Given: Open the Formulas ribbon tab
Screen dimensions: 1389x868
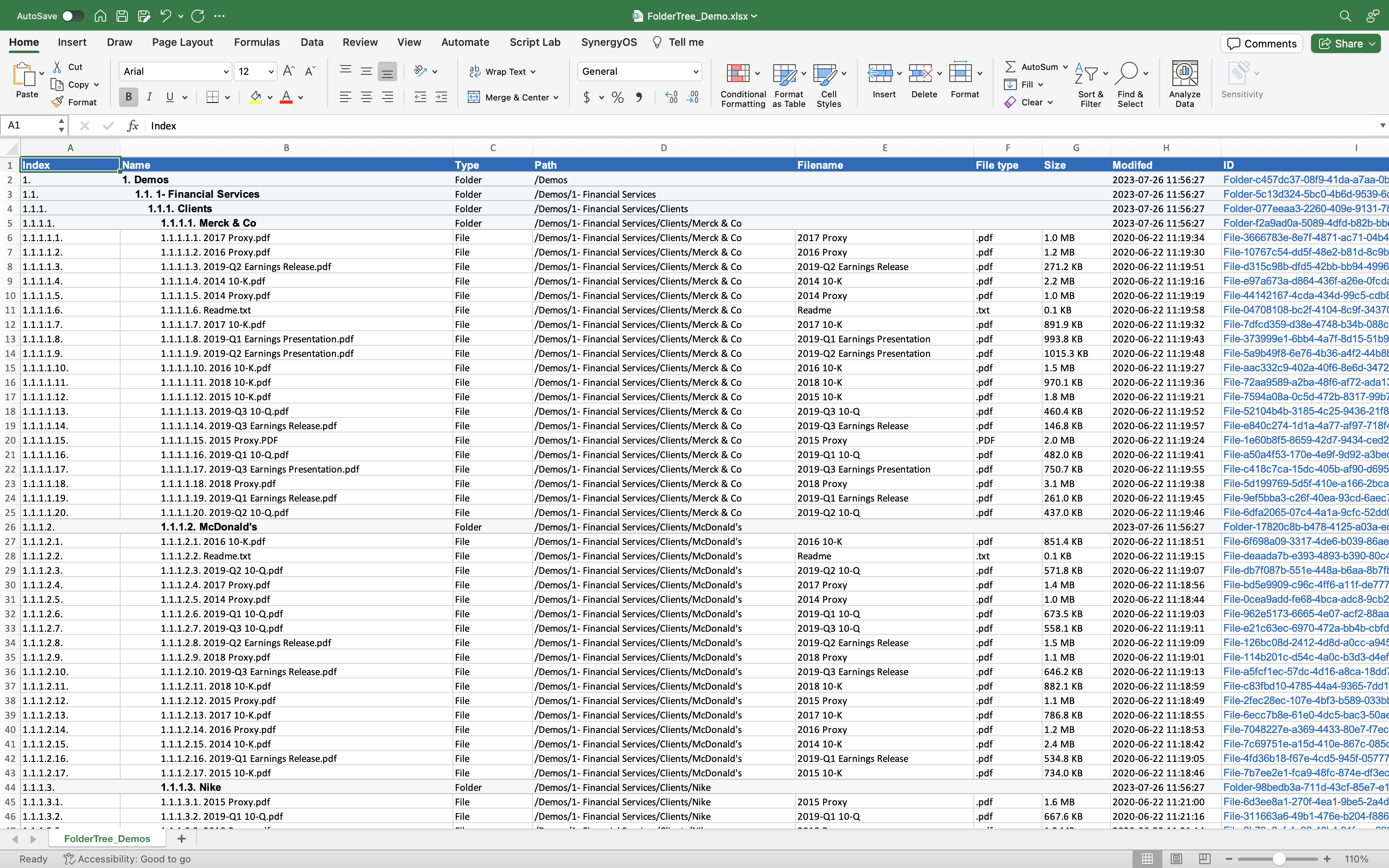Looking at the screenshot, I should tap(256, 42).
